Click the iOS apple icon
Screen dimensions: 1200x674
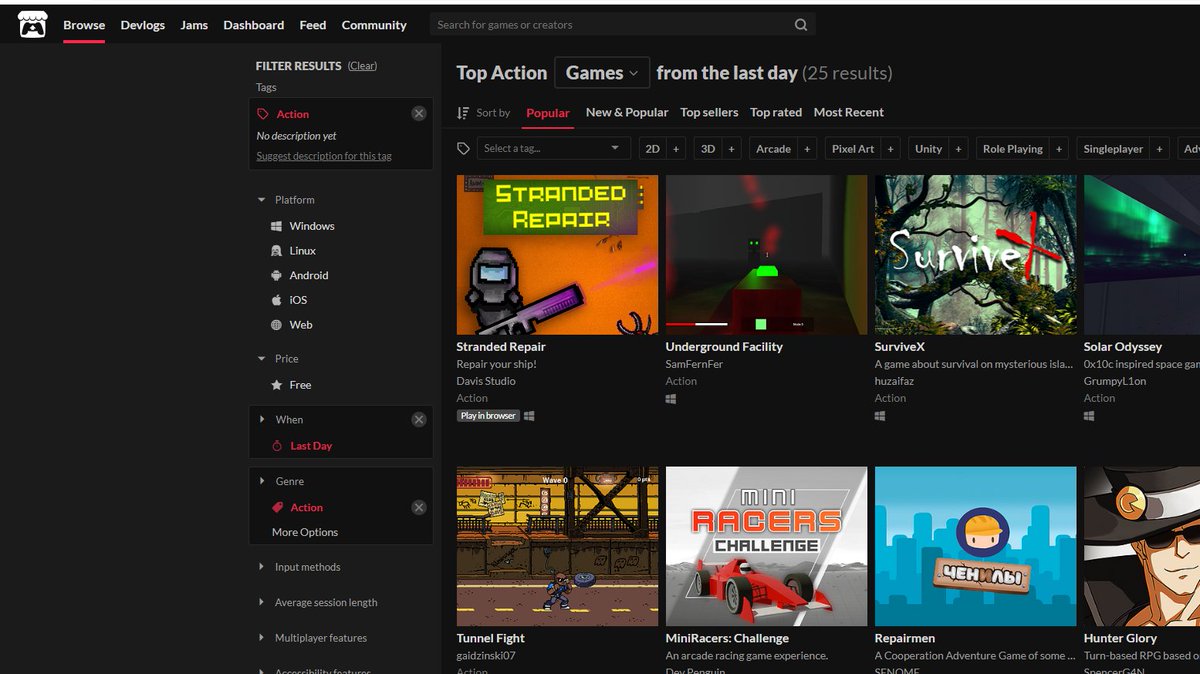click(277, 300)
